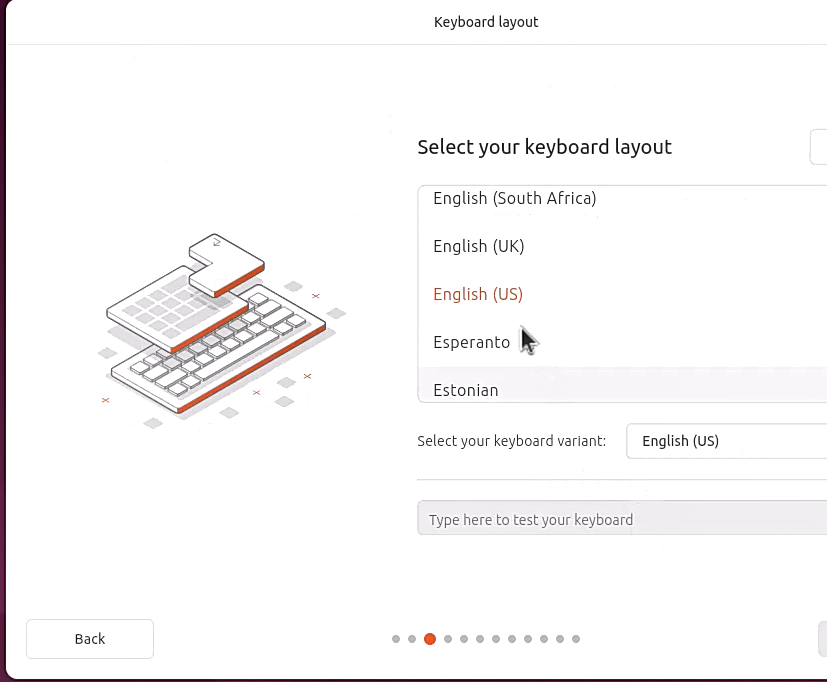The height and width of the screenshot is (682, 827).
Task: Choose the English (UK) keyboard layout
Action: point(478,246)
